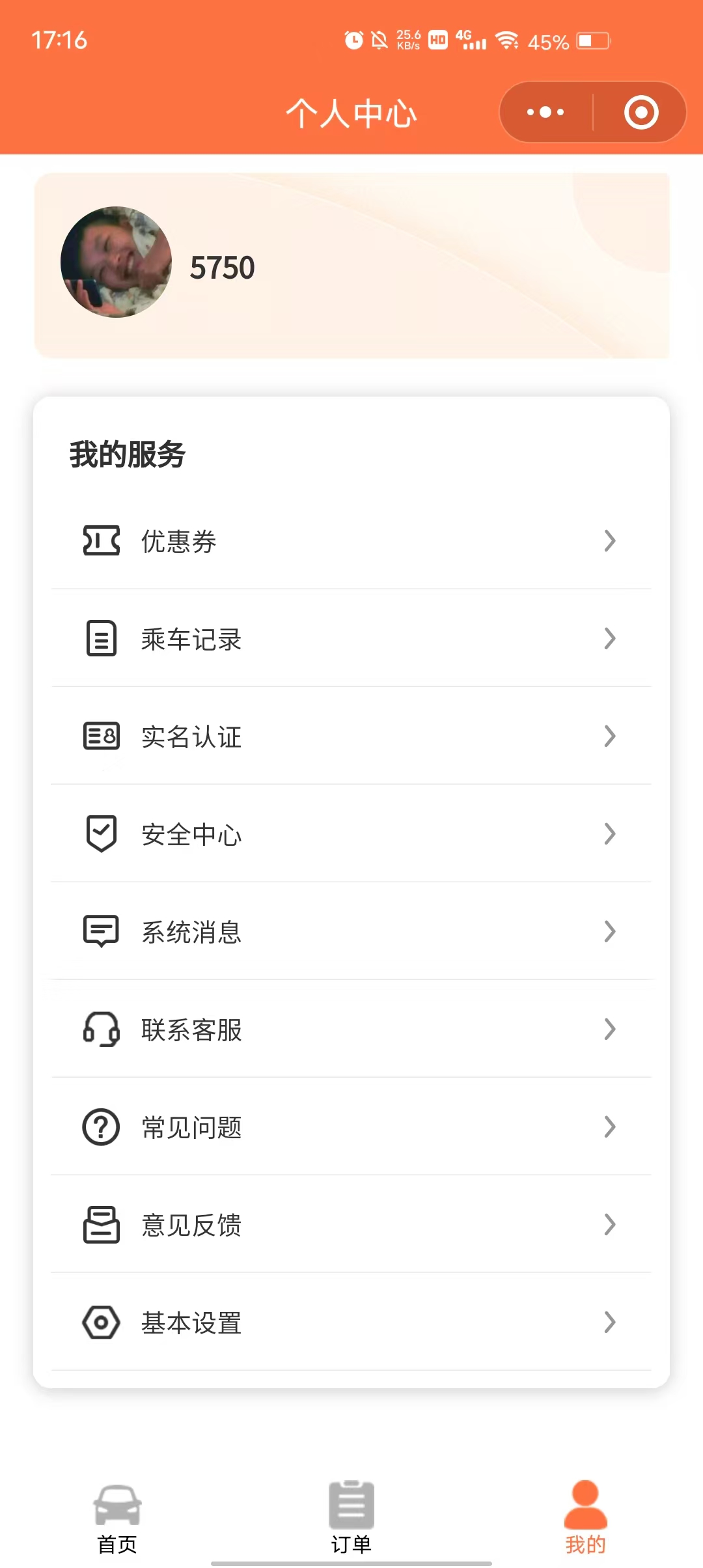
Task: Close mini program via circle target button
Action: pos(641,112)
